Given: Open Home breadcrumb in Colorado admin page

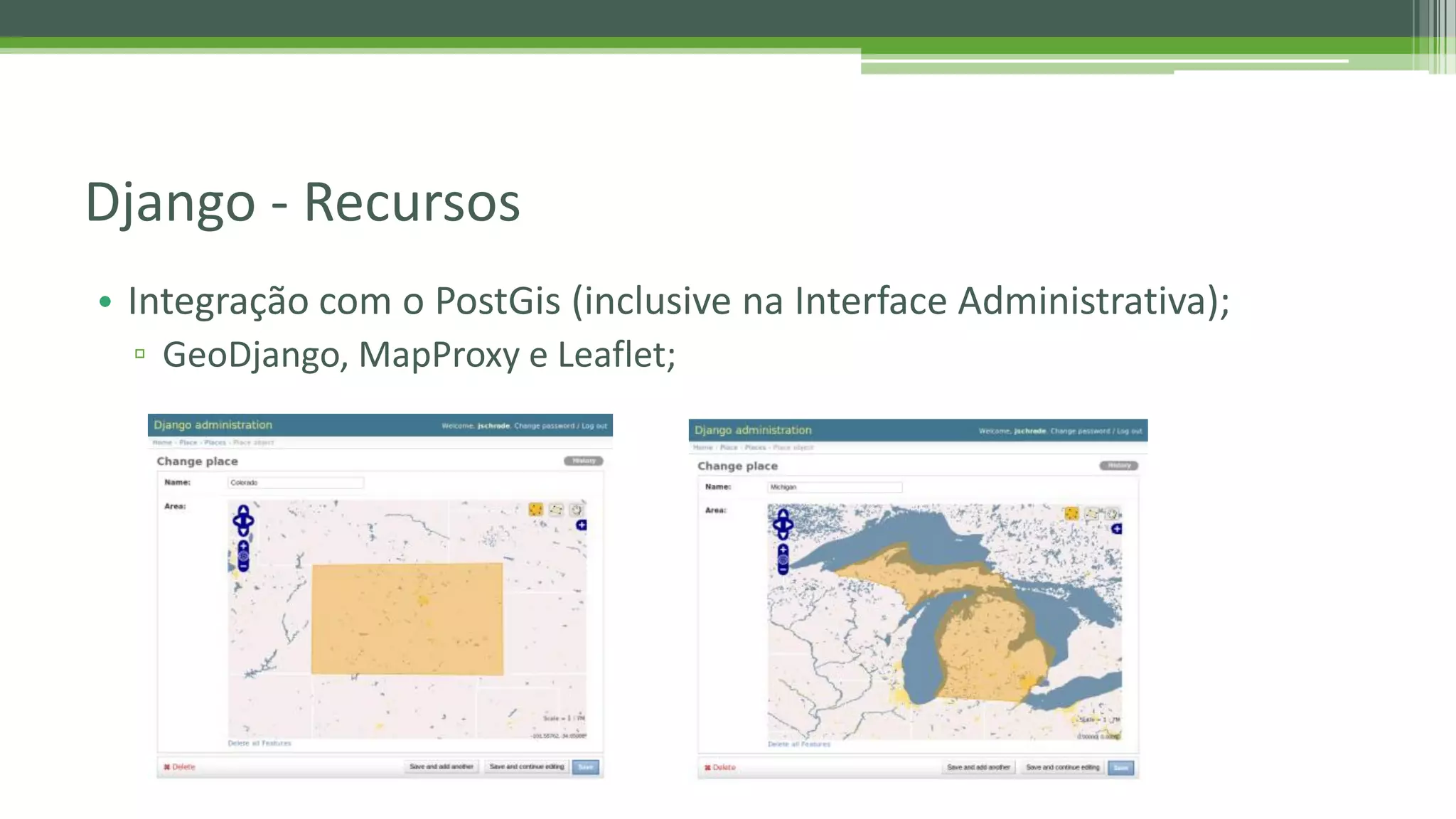Looking at the screenshot, I should [162, 442].
